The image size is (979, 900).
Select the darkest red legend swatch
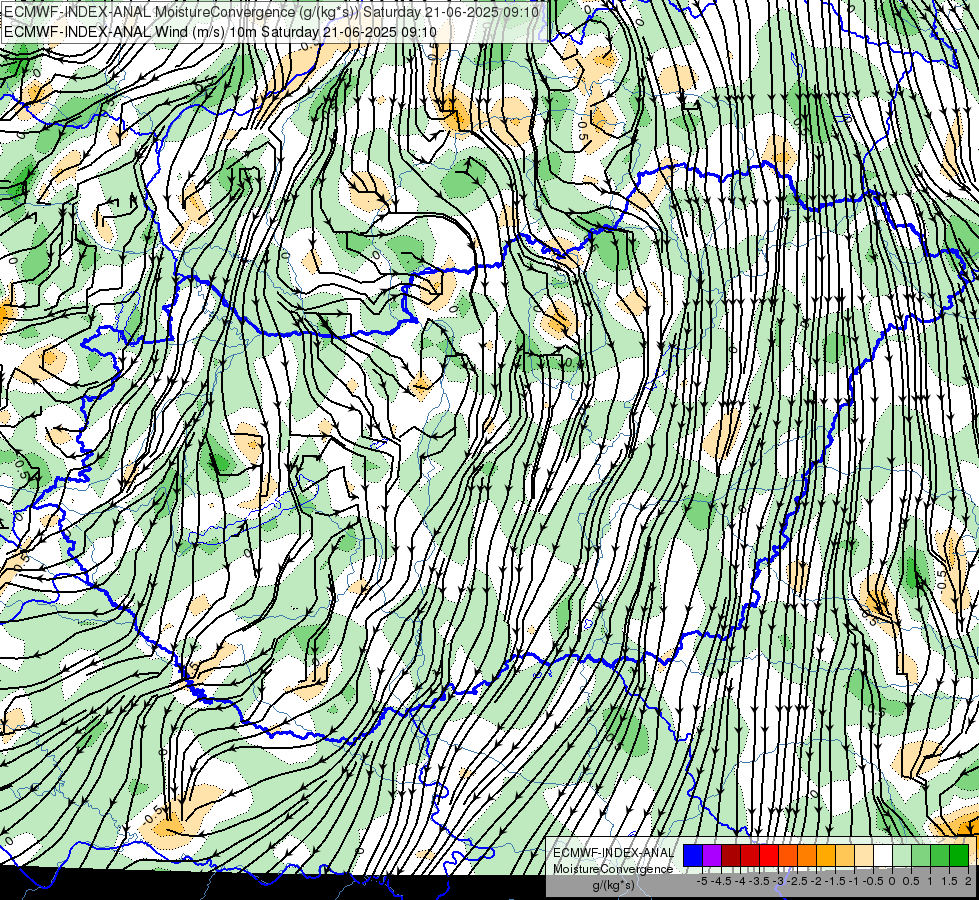731,856
